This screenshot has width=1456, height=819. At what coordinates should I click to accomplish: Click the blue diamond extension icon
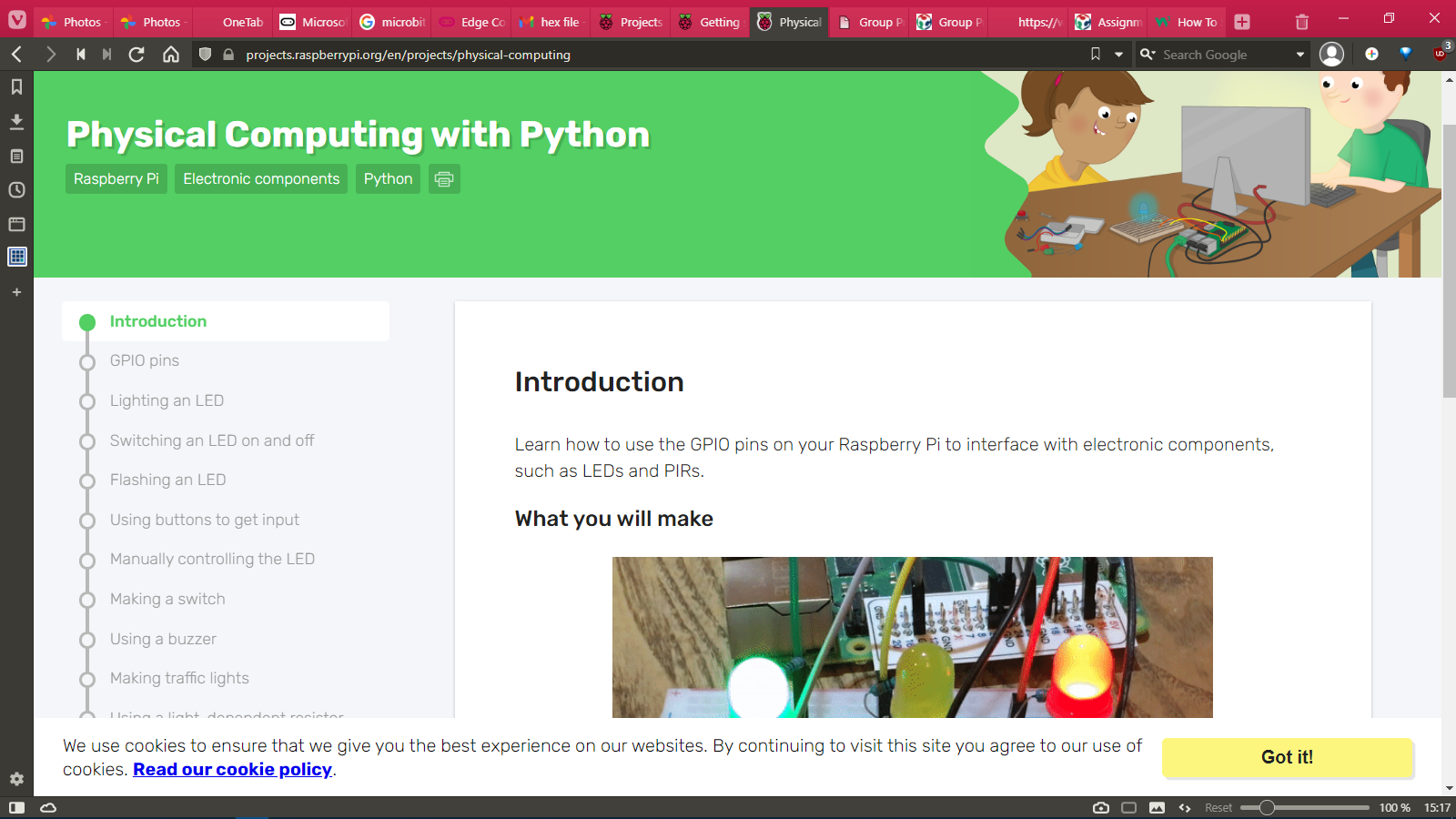1406,55
